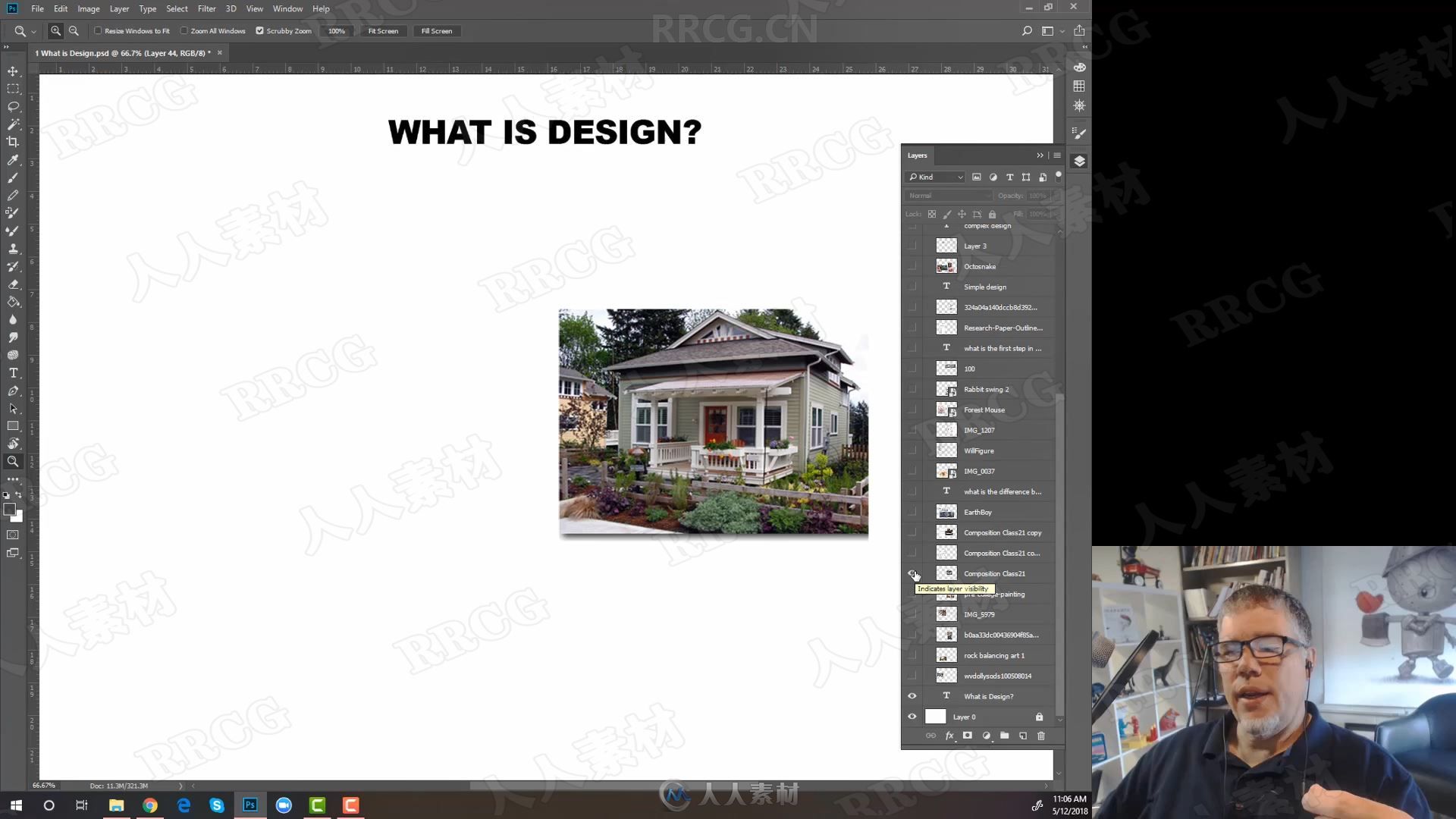Toggle visibility of What is Design? layer
This screenshot has width=1456, height=819.
tap(912, 696)
